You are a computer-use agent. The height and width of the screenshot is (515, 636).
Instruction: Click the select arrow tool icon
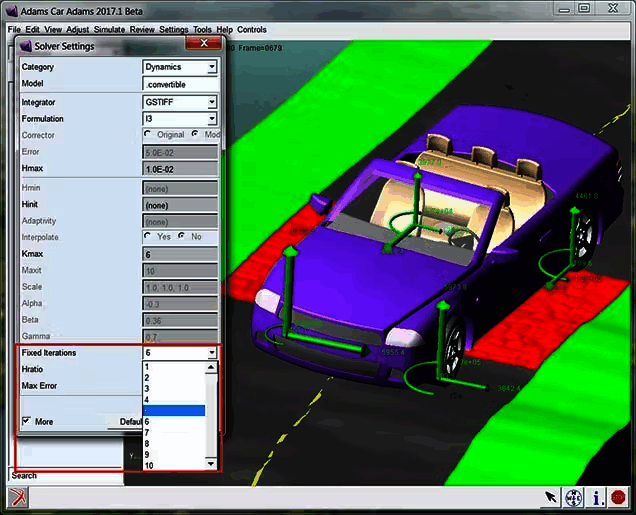click(551, 496)
